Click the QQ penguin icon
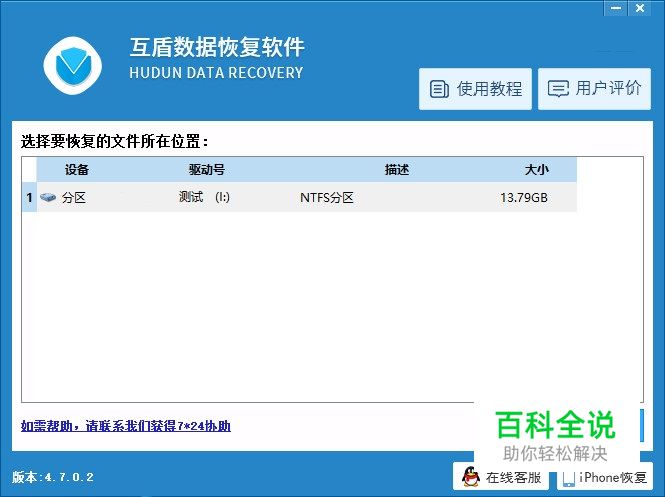 coord(471,477)
